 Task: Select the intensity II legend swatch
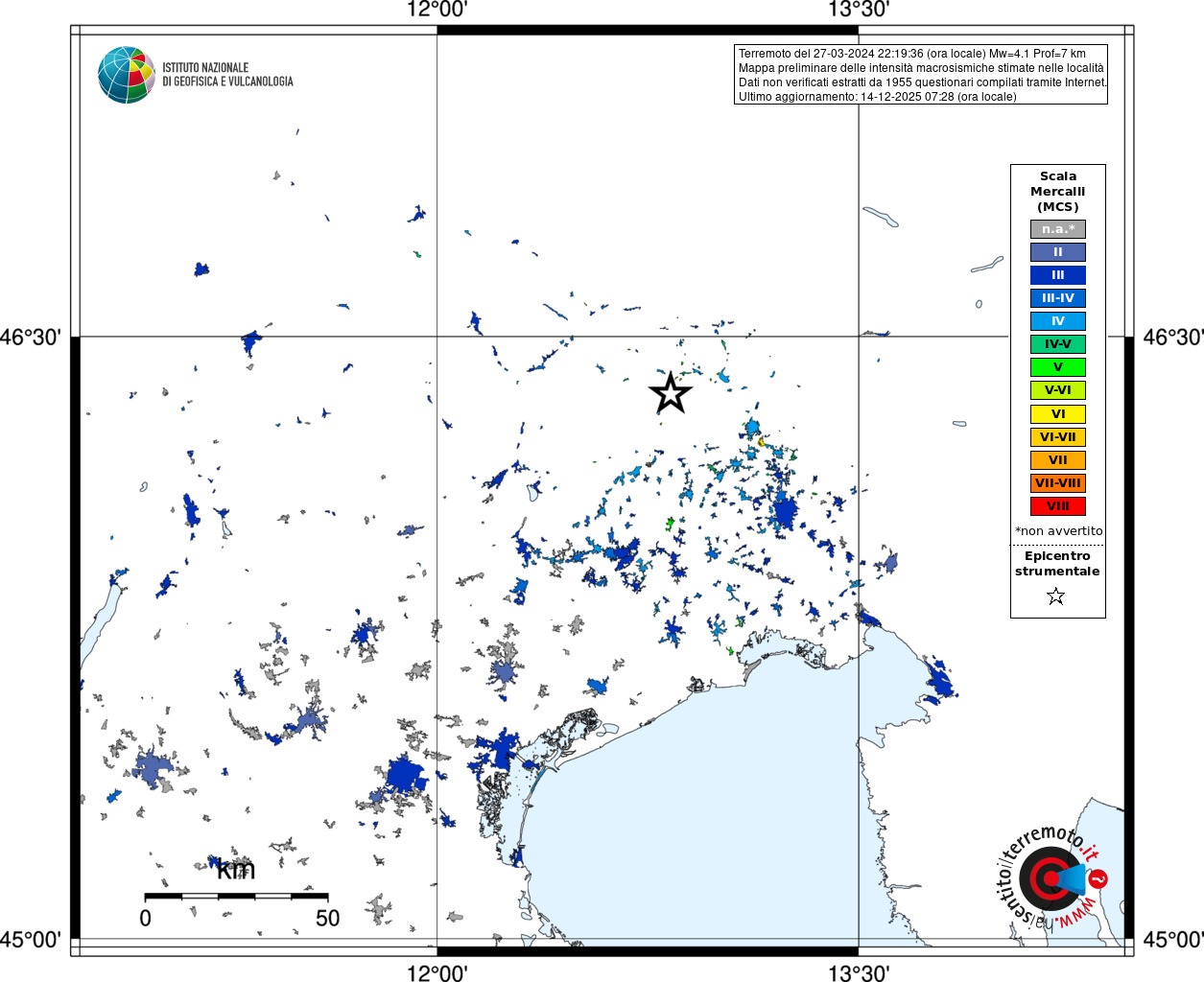click(x=1057, y=252)
